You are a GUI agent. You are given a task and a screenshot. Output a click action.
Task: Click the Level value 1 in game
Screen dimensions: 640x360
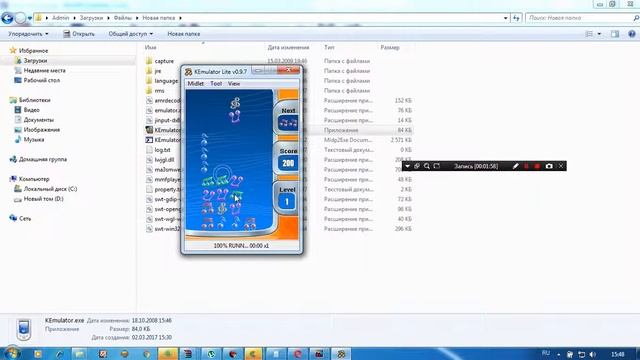[287, 202]
